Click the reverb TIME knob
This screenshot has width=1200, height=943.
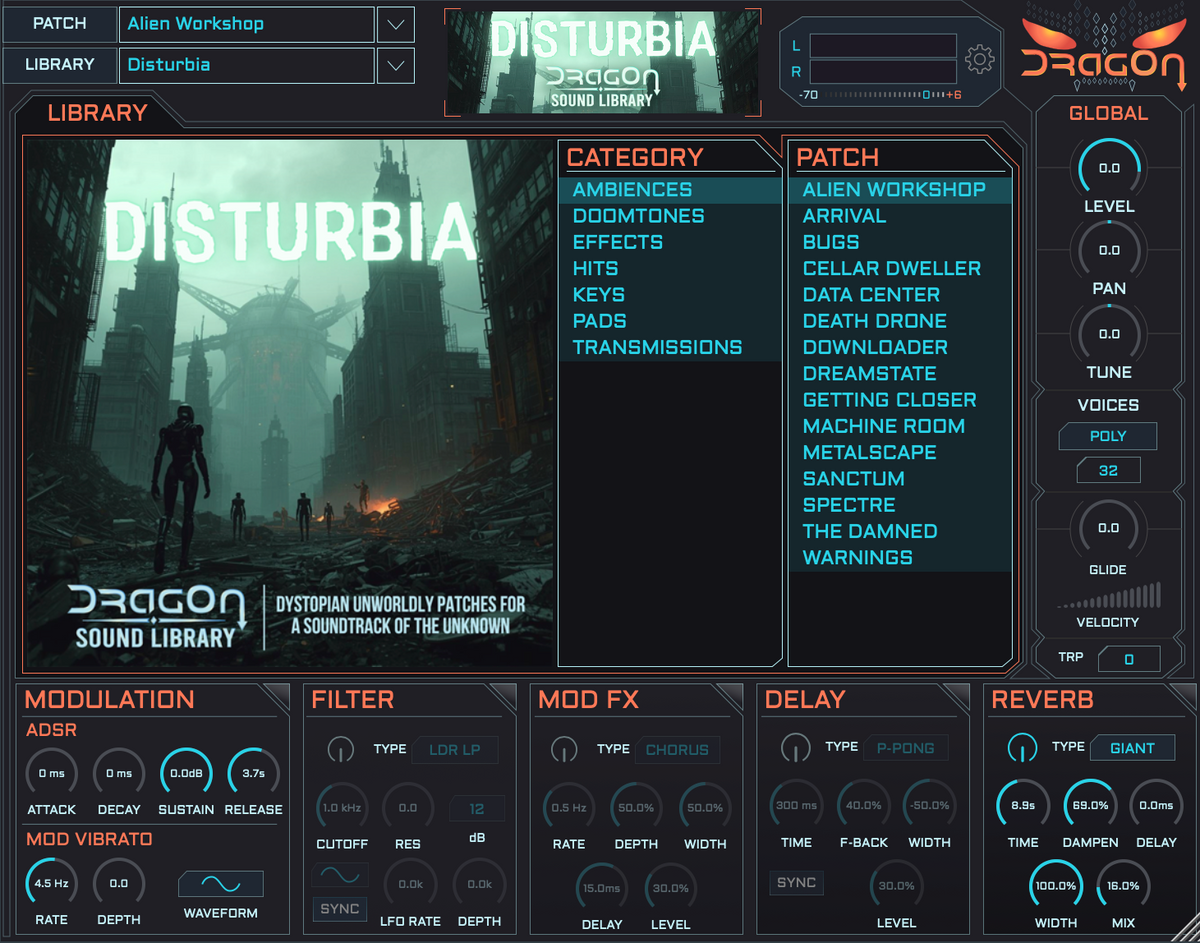[1022, 805]
